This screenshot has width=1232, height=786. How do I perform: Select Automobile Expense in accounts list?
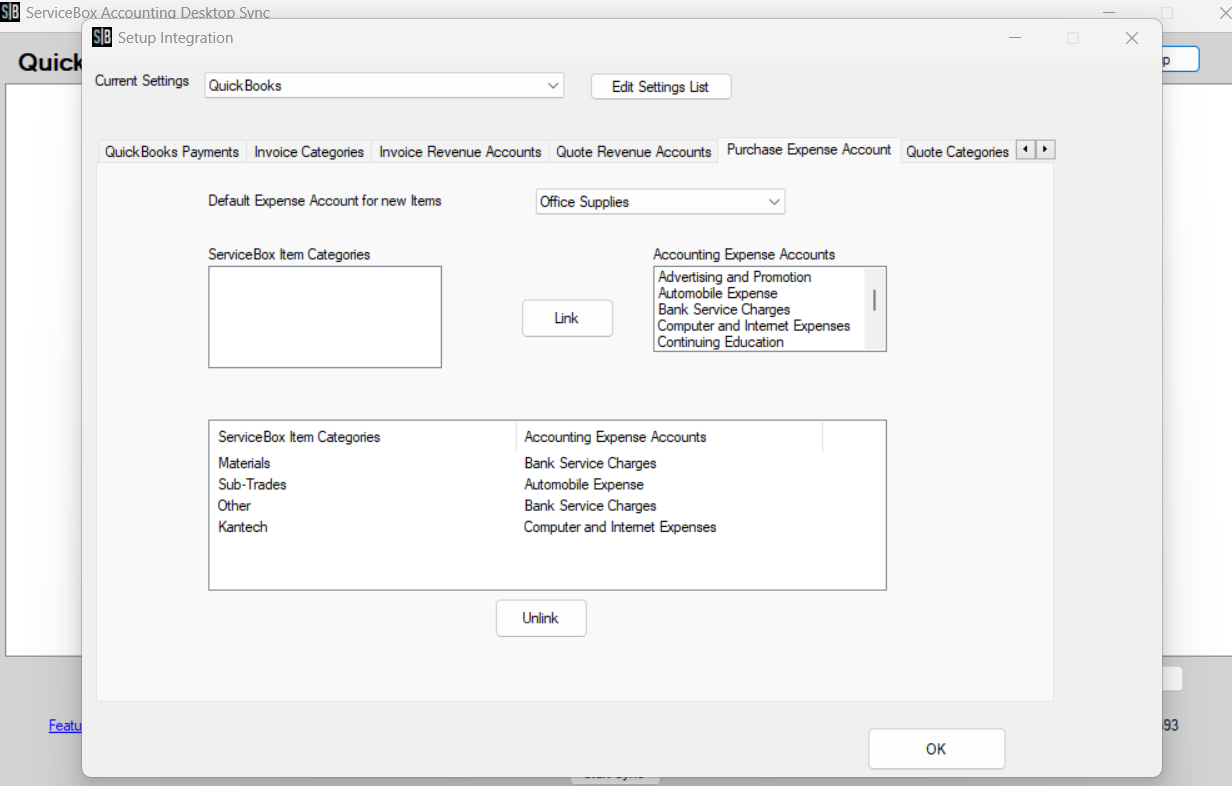click(718, 293)
